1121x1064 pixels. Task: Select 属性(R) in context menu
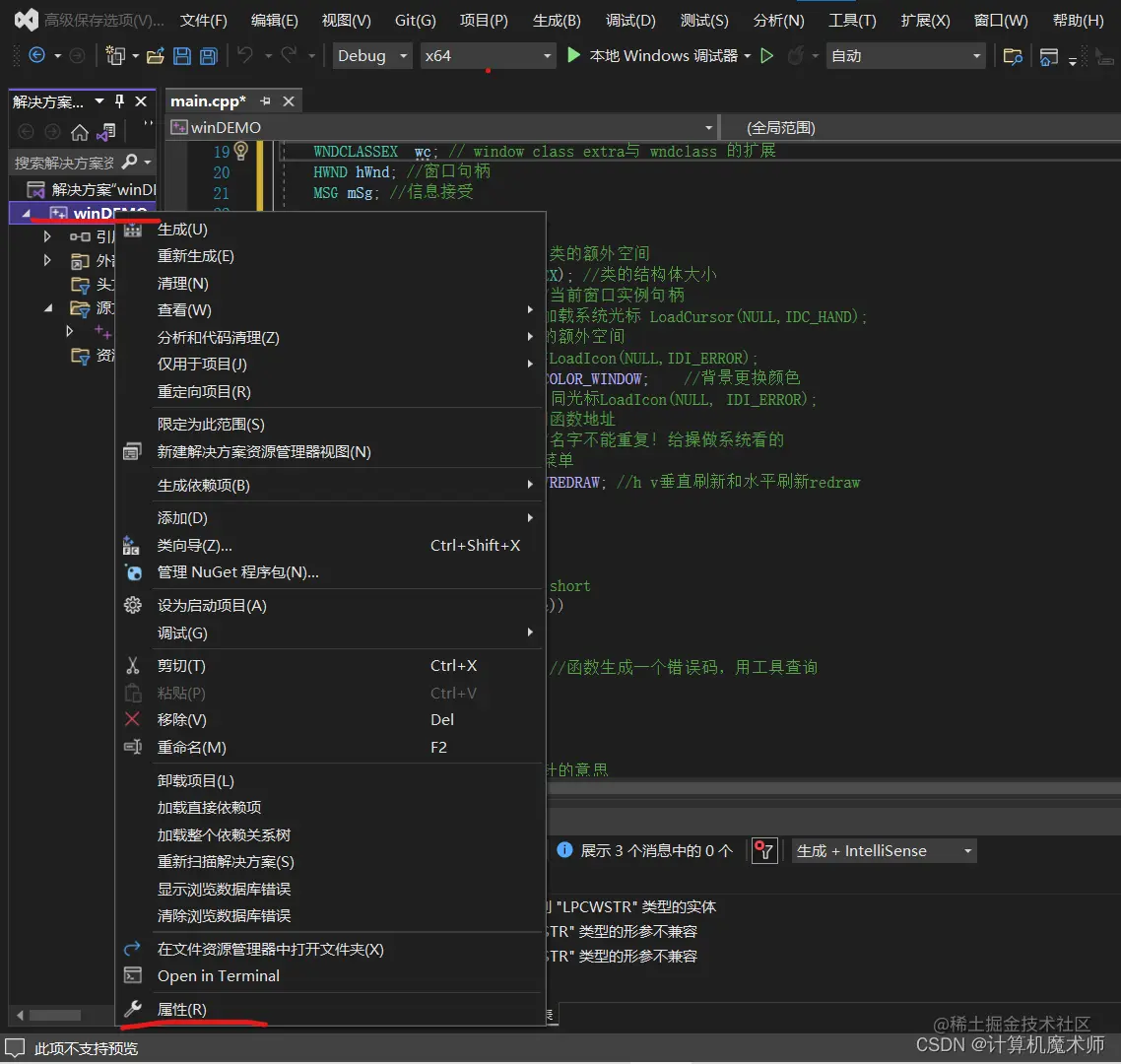330,1009
